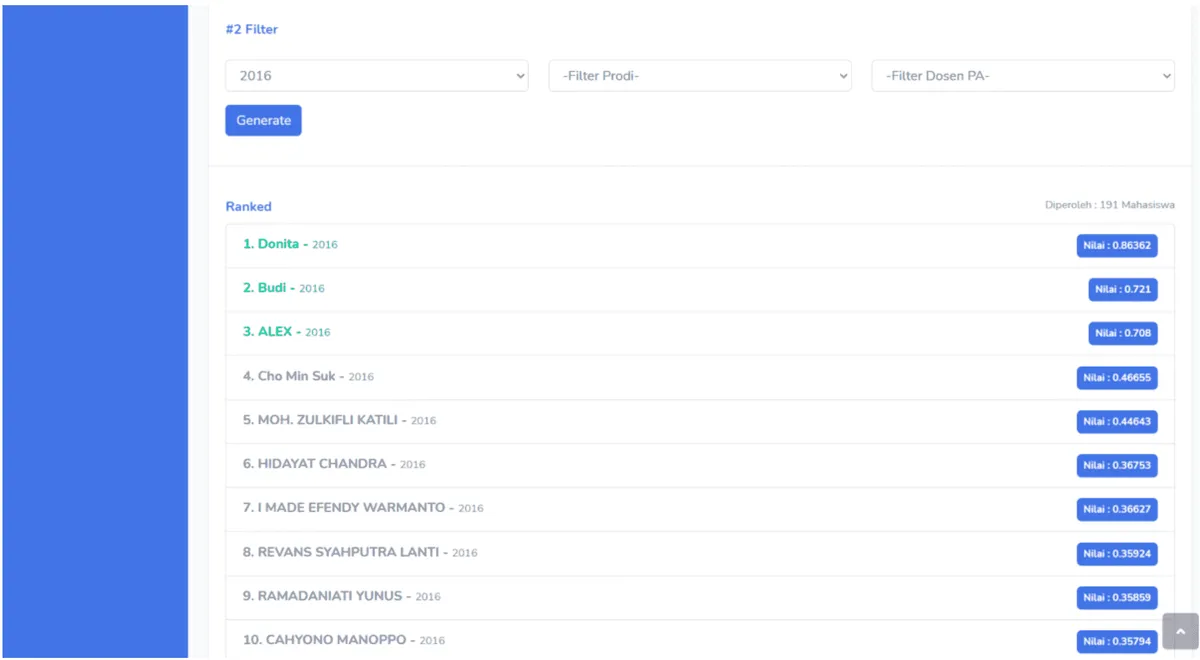Click the Nilai 0.46655 badge

(1117, 377)
